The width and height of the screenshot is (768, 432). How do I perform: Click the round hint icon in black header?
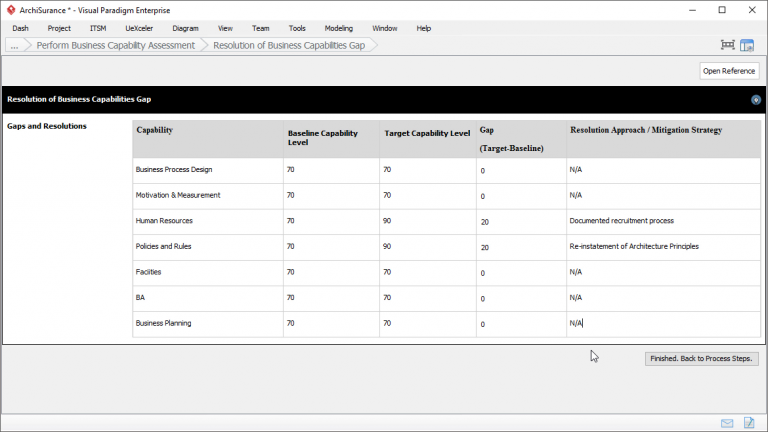(756, 100)
